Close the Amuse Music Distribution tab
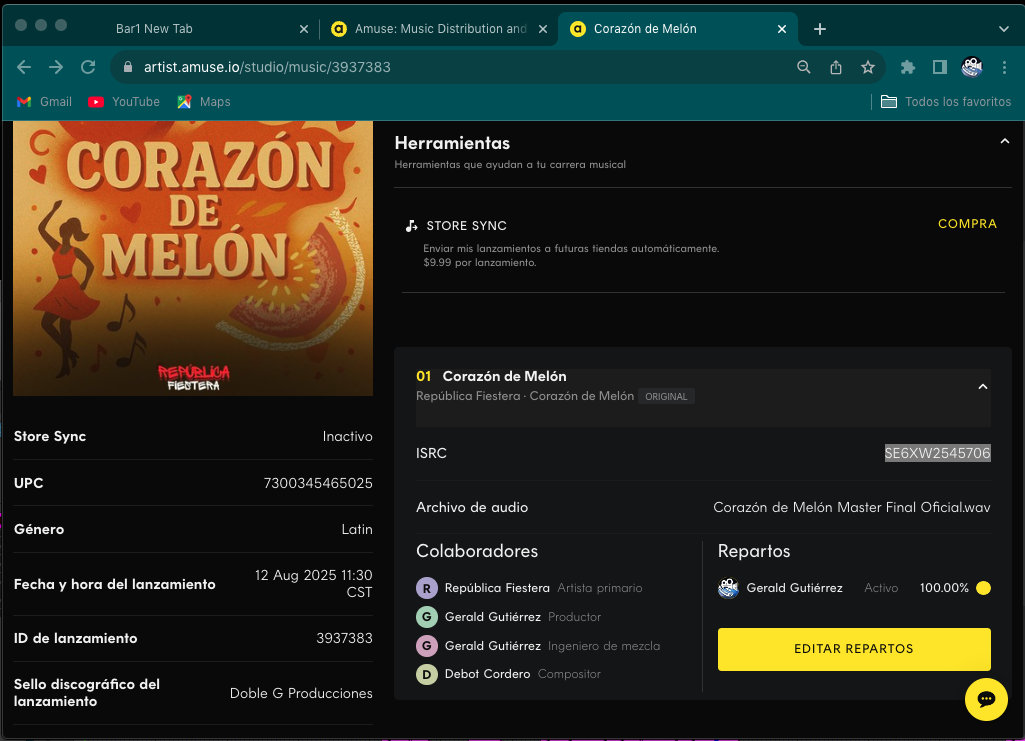The width and height of the screenshot is (1025, 741). click(543, 29)
